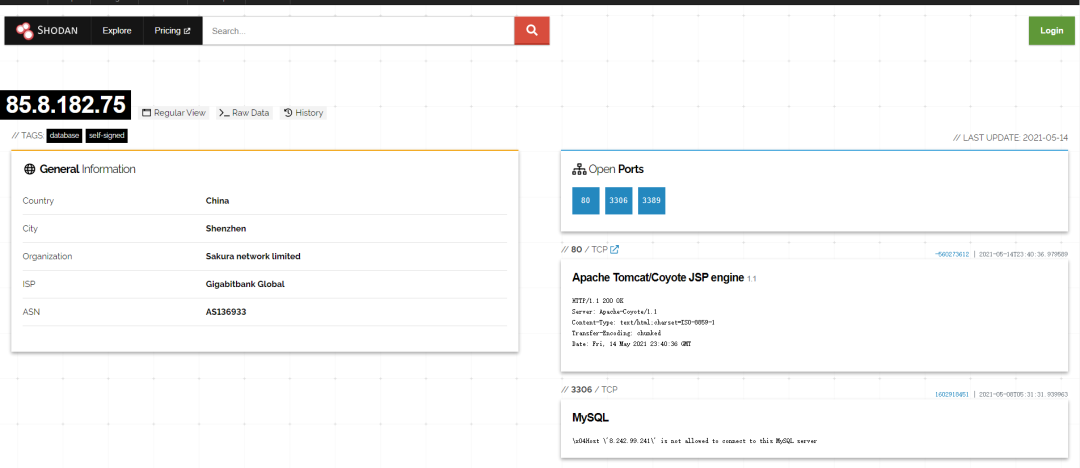The width and height of the screenshot is (1080, 468).
Task: Select the Country value China
Action: (x=218, y=201)
